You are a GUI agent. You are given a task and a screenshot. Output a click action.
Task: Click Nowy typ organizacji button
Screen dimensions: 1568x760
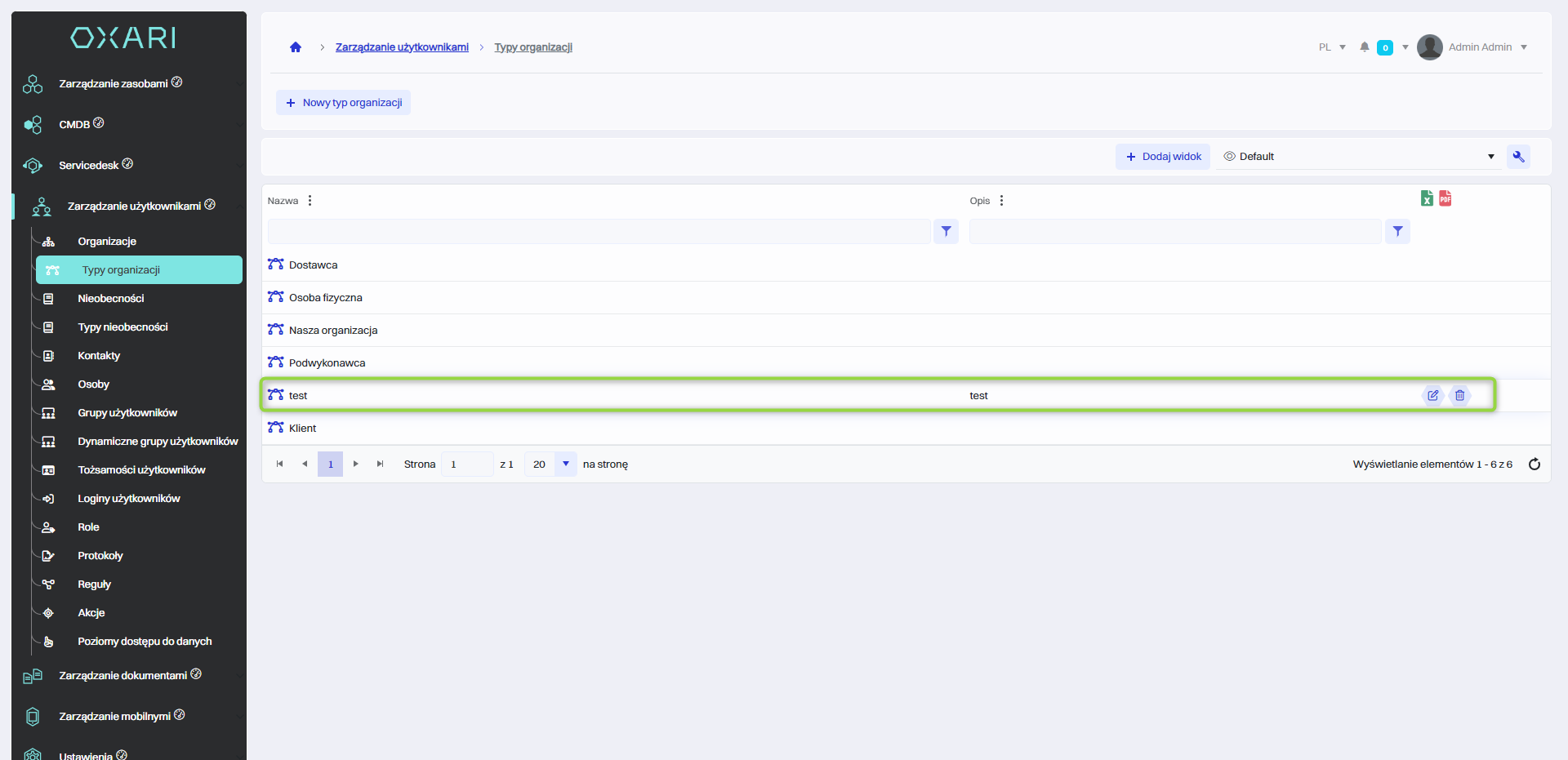(x=344, y=103)
